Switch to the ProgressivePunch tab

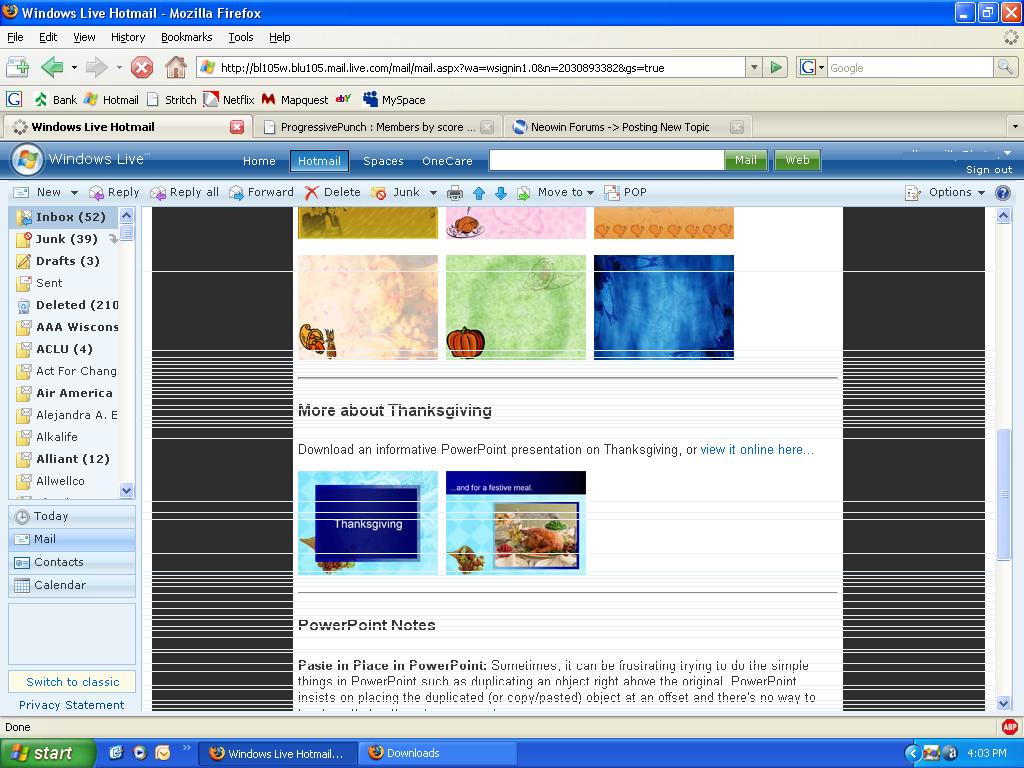[379, 127]
